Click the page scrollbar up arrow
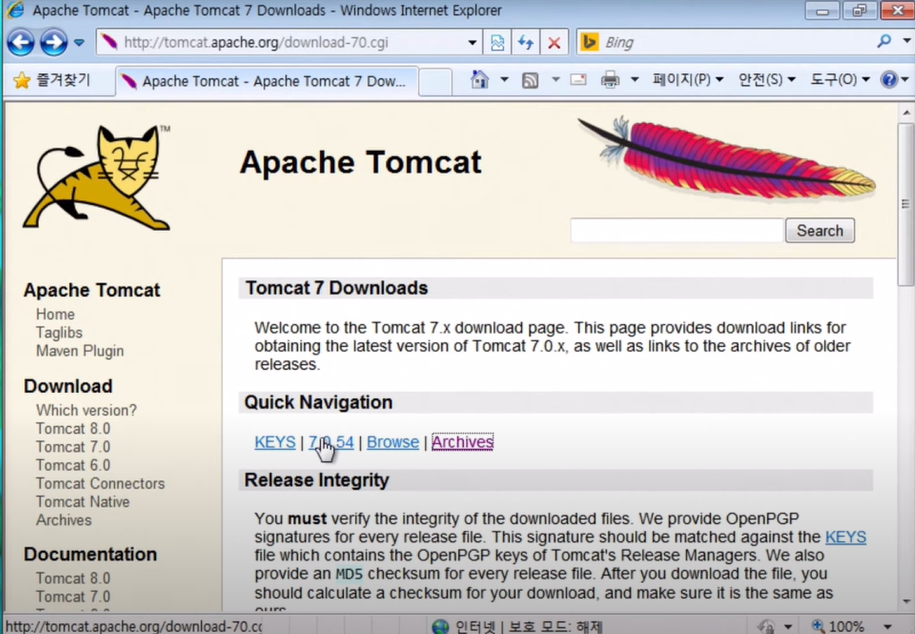Viewport: 915px width, 634px height. 906,112
